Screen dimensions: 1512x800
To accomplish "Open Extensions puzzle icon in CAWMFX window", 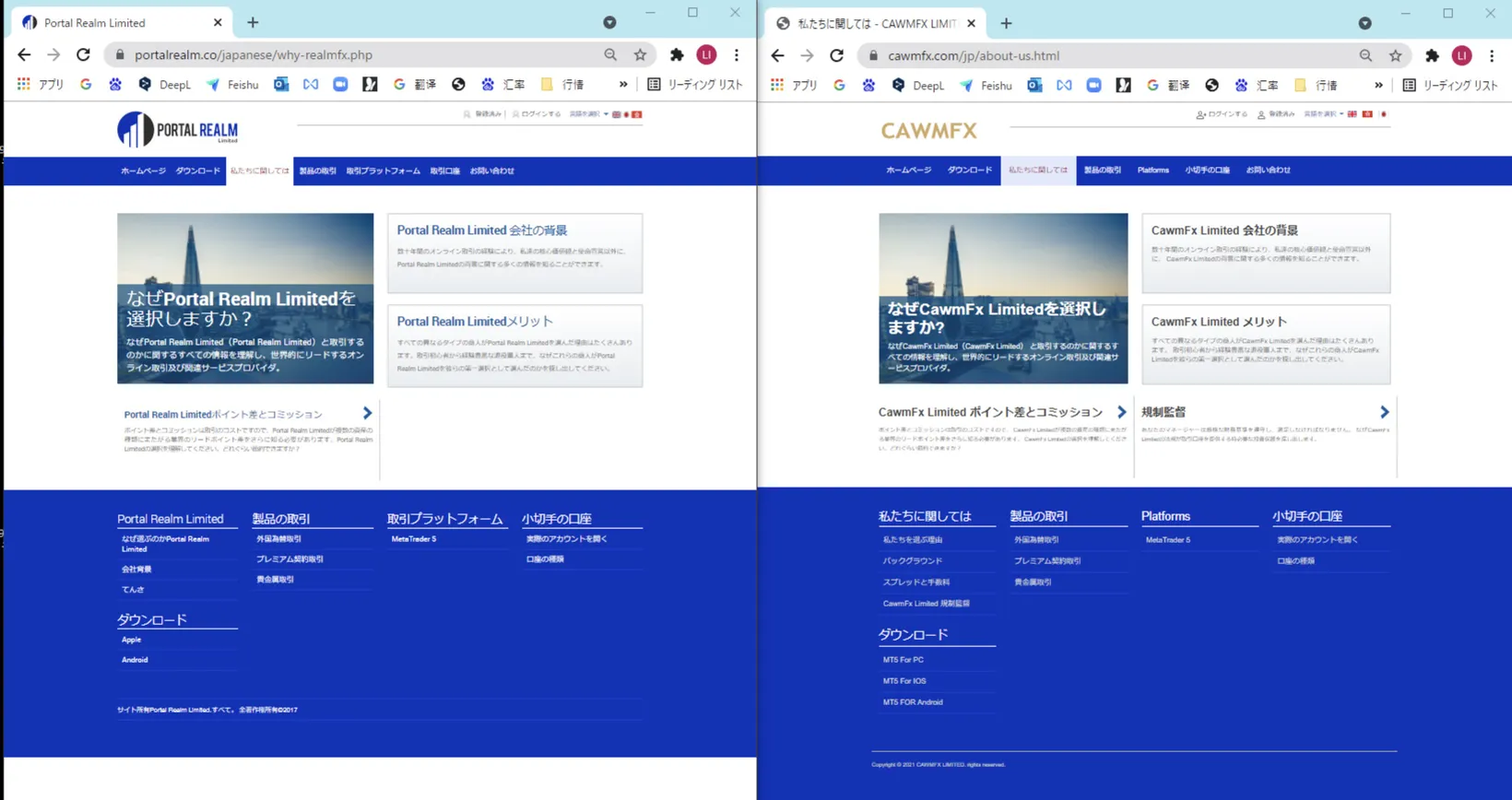I will coord(1432,56).
